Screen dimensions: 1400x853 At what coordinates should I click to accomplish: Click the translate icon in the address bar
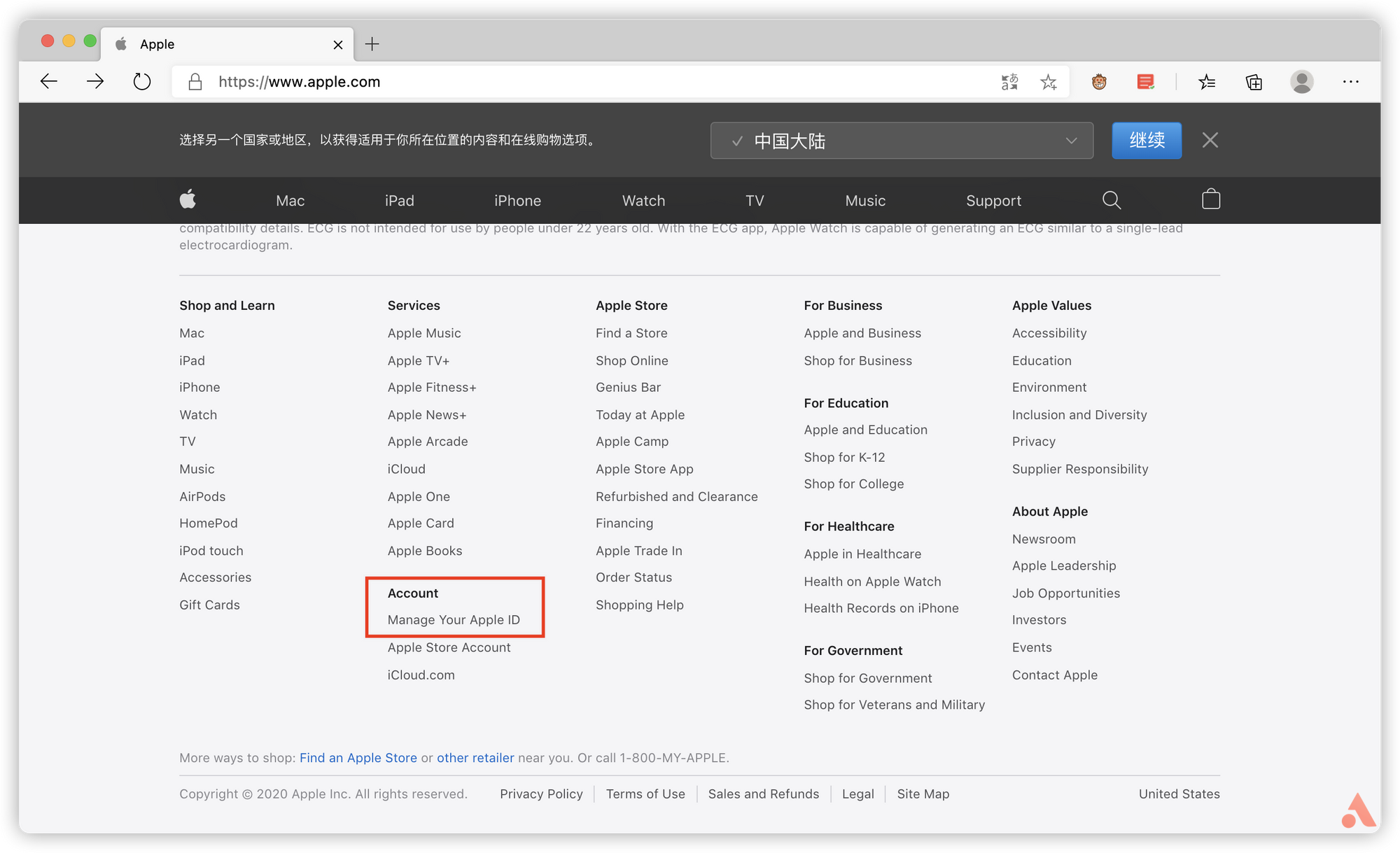(x=1010, y=82)
